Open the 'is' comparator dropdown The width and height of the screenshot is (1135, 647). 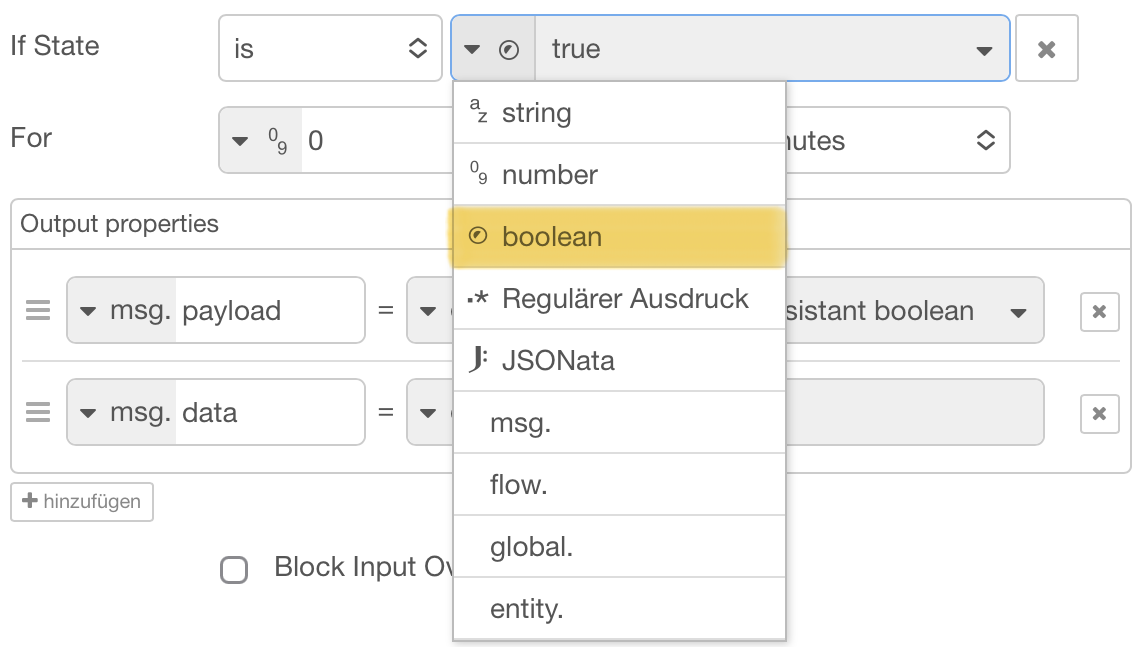coord(330,48)
